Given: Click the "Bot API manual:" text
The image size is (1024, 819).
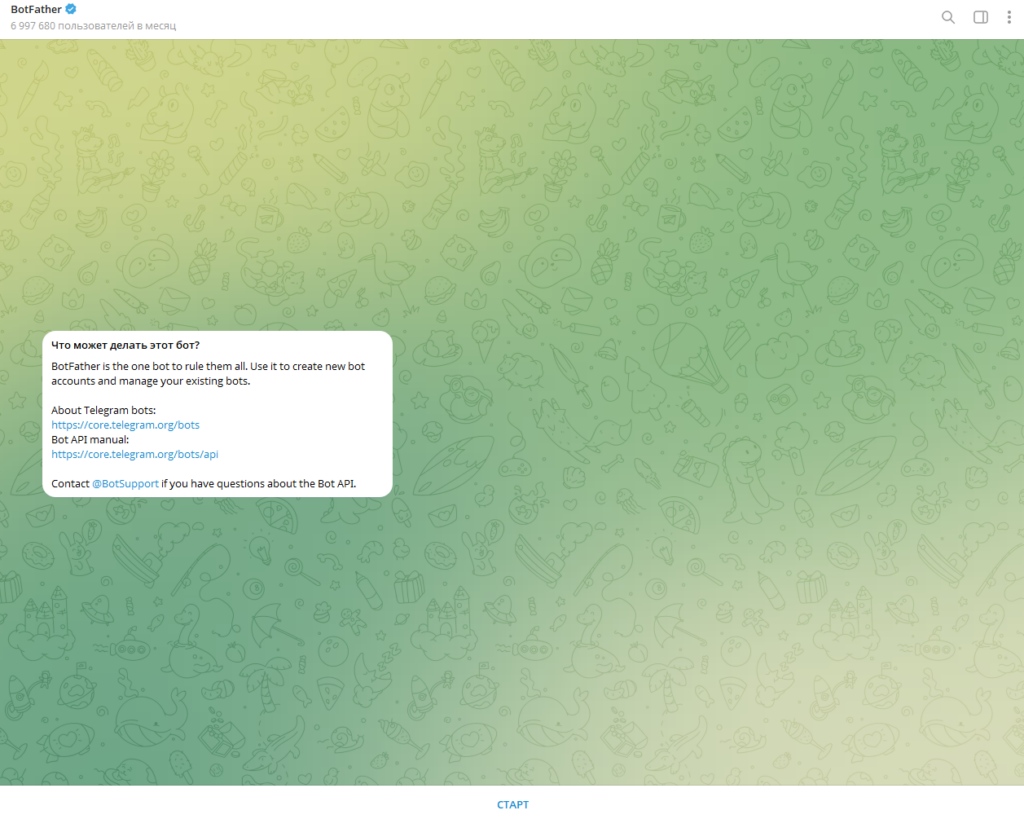Looking at the screenshot, I should point(90,440).
